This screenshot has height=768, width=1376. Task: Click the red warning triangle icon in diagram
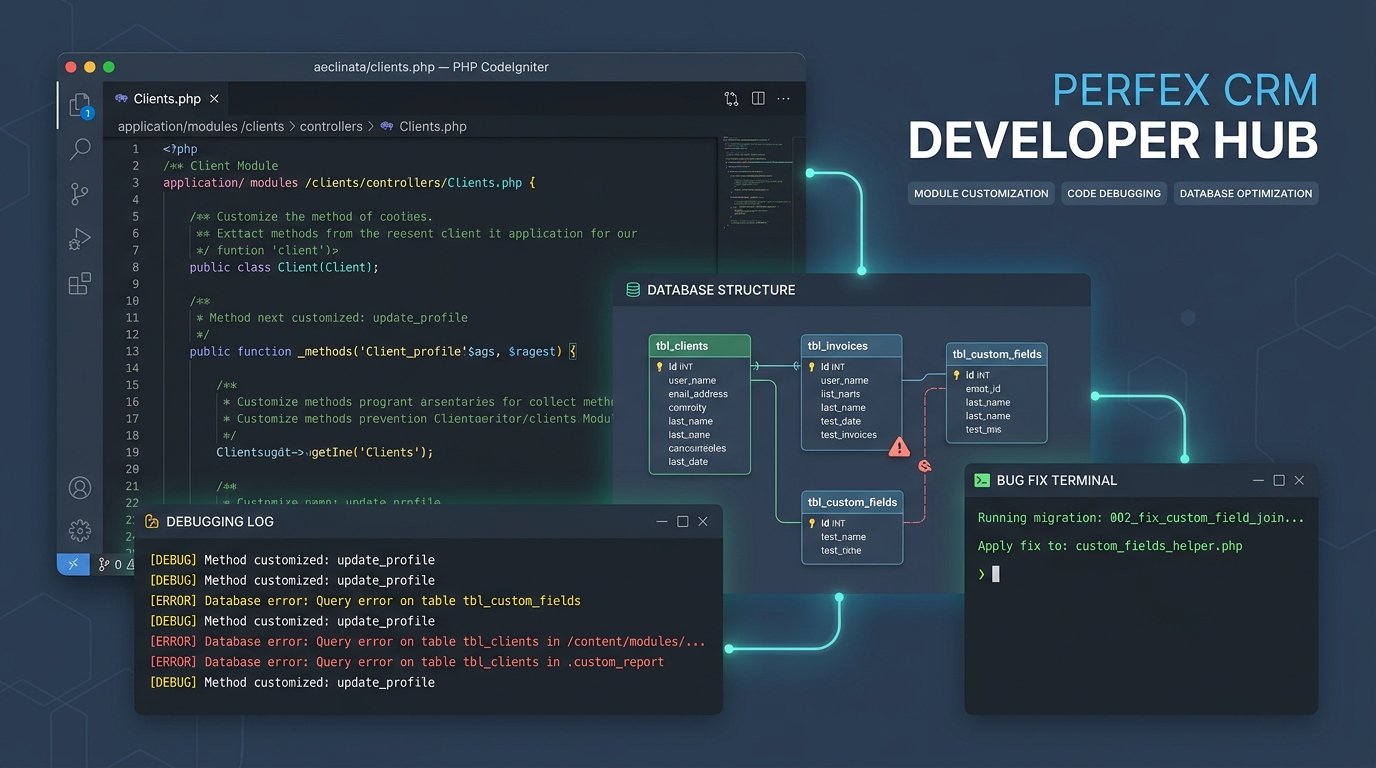click(x=899, y=446)
